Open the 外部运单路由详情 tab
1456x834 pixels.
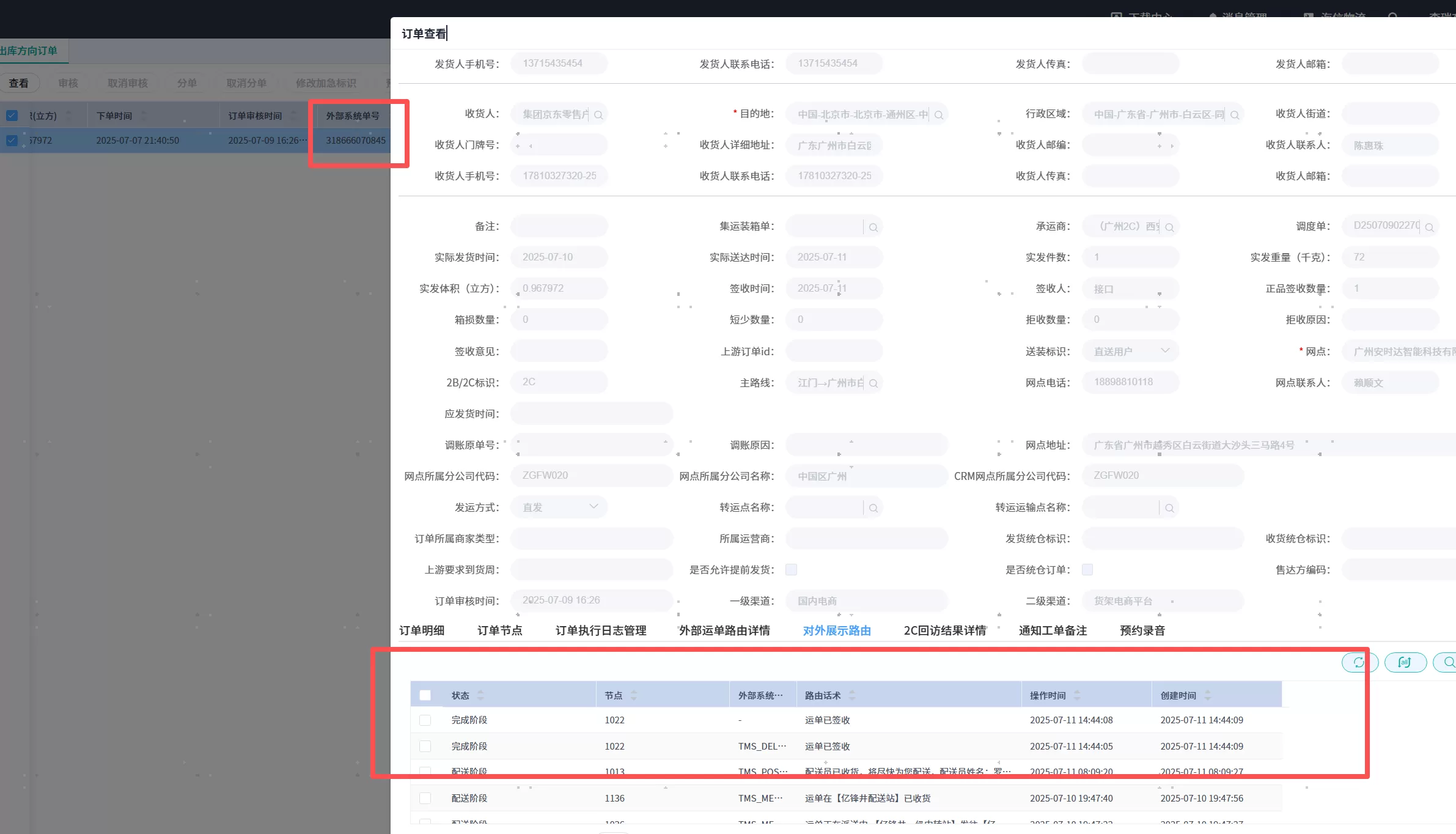click(x=724, y=630)
